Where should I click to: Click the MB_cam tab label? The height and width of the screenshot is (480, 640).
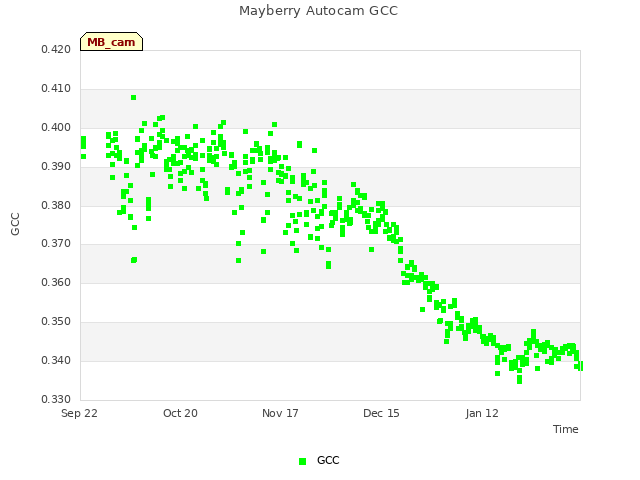(x=111, y=42)
